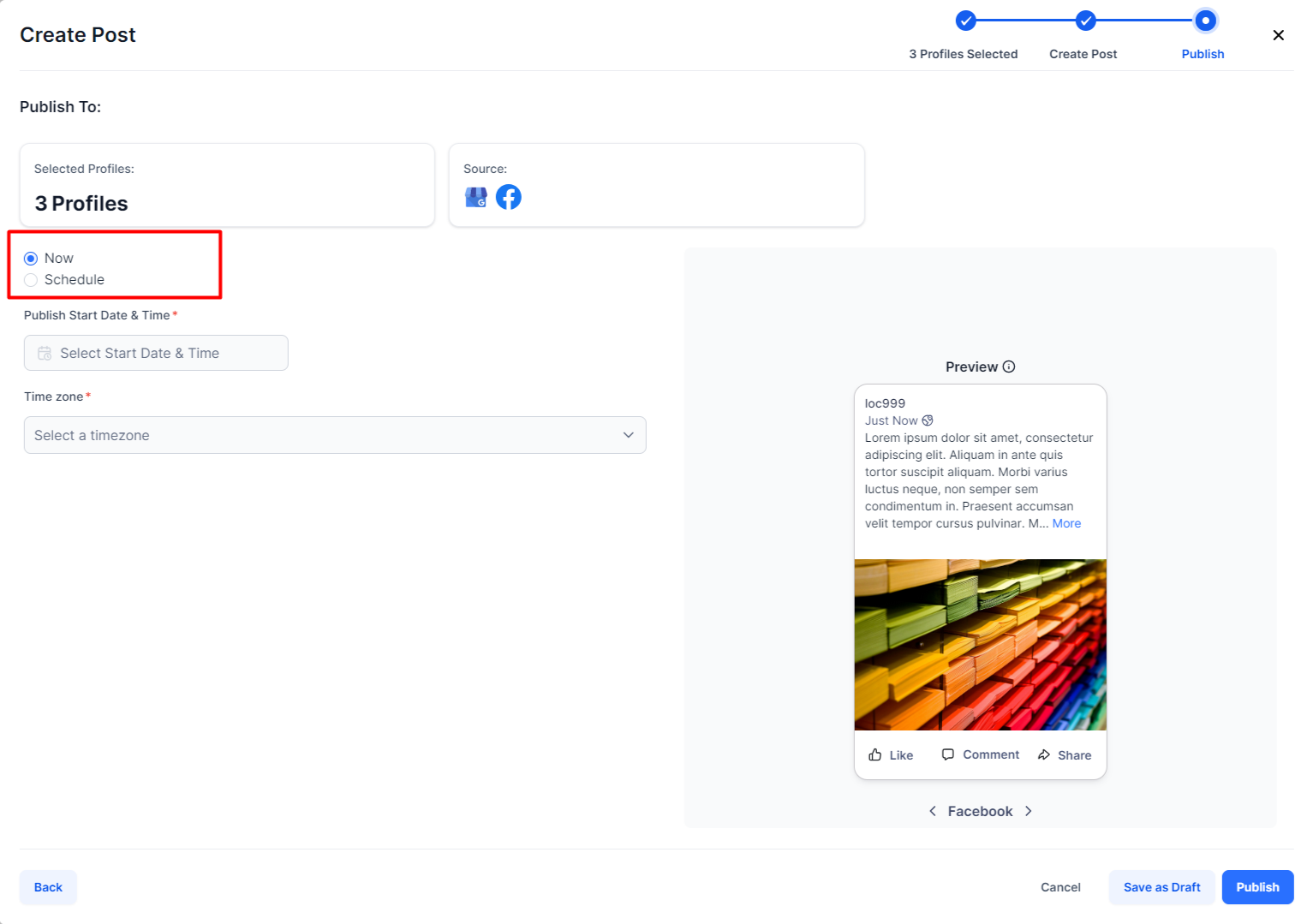This screenshot has width=1313, height=924.
Task: Click the first completed step circle
Action: 966,21
